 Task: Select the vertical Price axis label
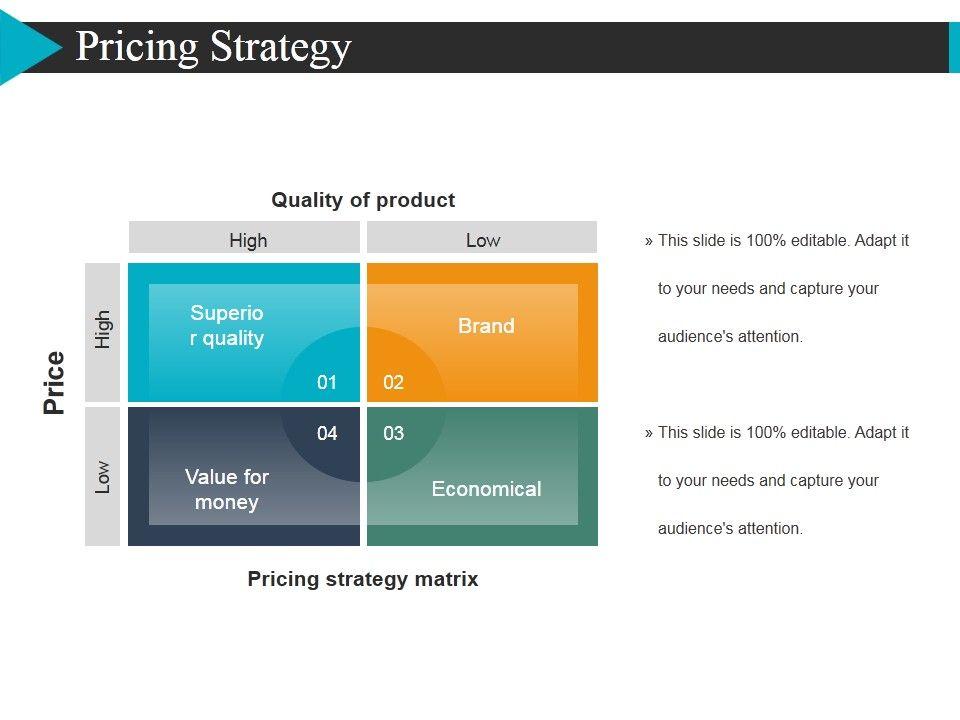(54, 382)
